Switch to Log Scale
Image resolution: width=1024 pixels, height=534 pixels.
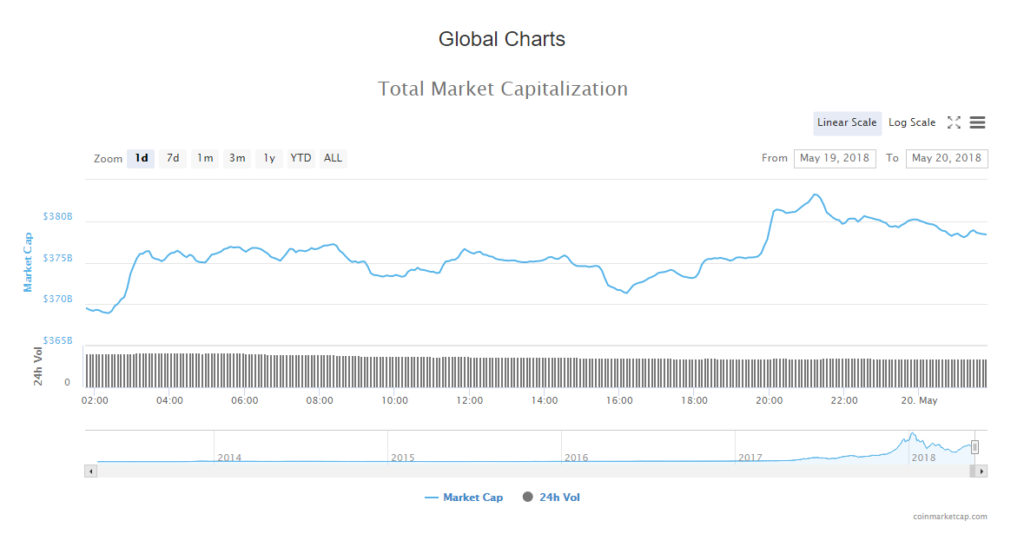click(911, 123)
